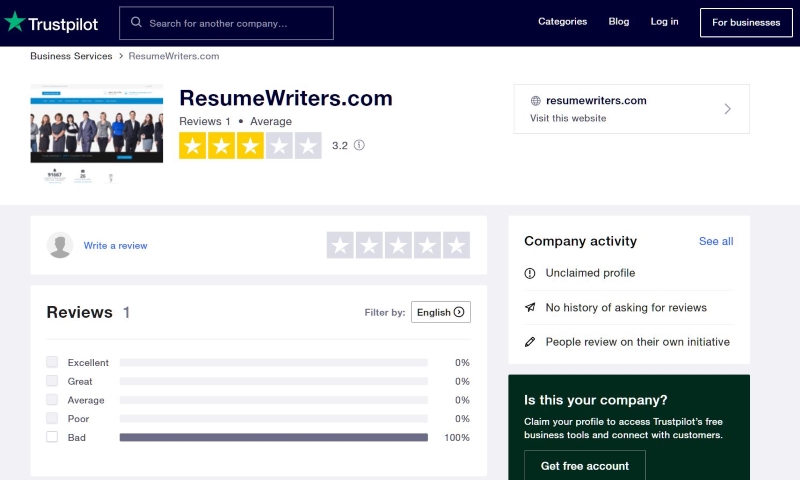Screen dimensions: 800x480
Task: Check the Average filter checkbox
Action: [52, 399]
